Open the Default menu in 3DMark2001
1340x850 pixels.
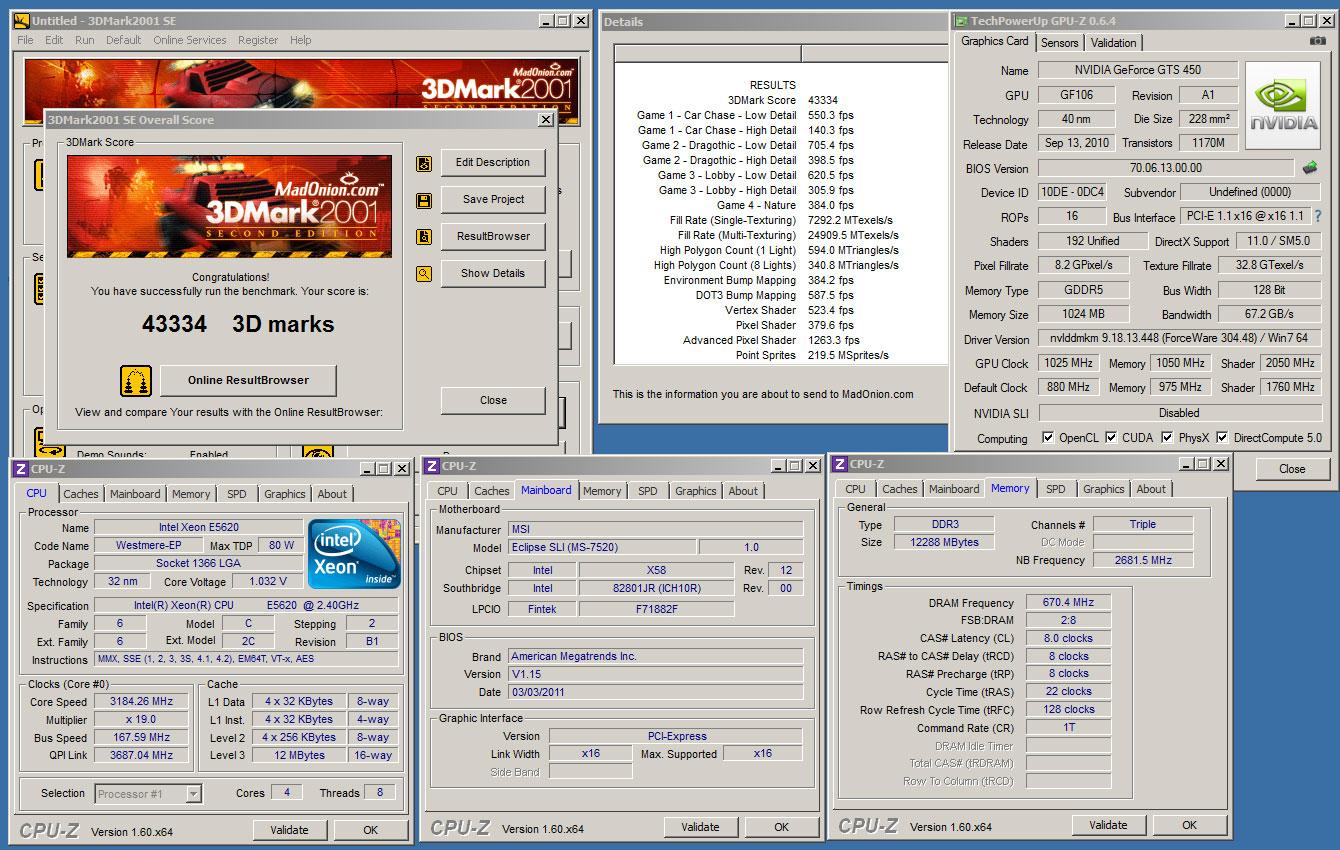click(x=124, y=40)
